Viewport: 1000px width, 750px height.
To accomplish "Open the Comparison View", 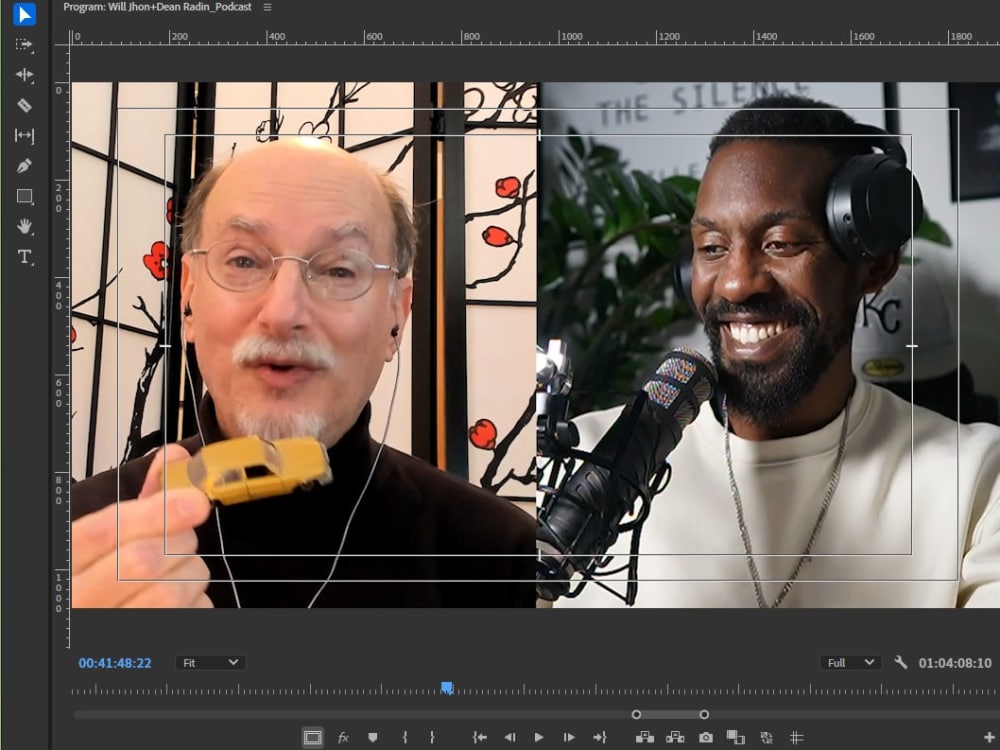I will tap(735, 738).
